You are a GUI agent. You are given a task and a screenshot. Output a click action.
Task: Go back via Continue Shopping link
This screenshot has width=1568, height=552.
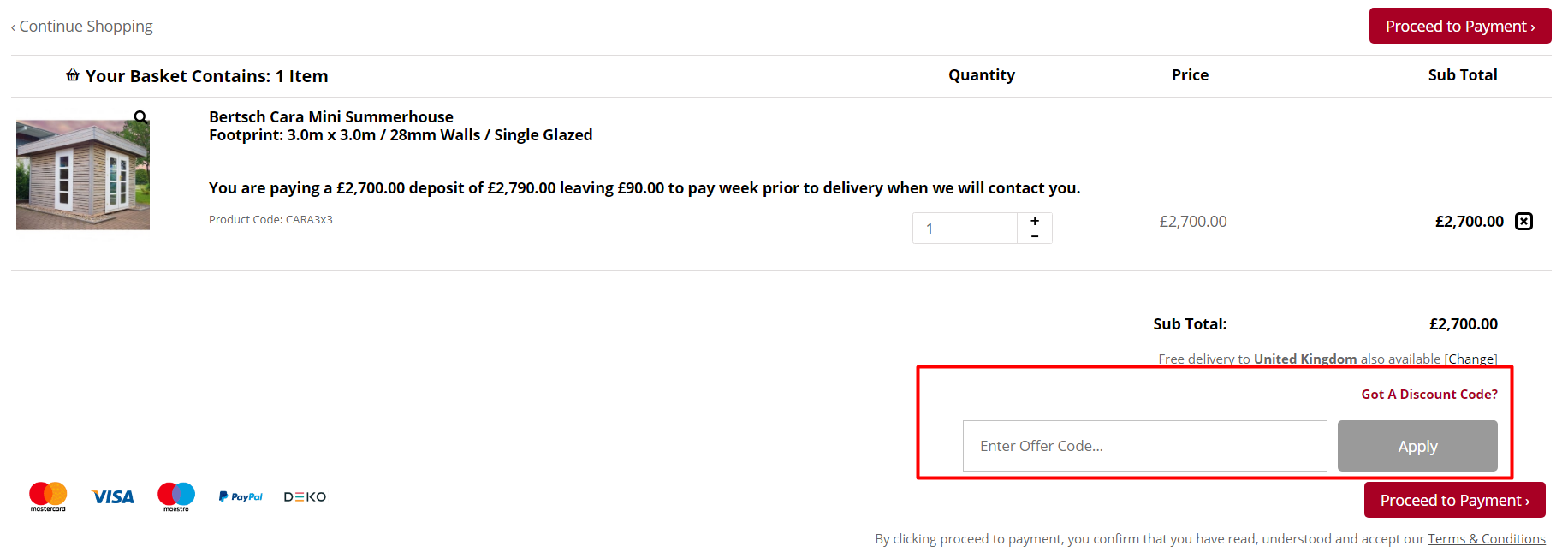(x=82, y=27)
